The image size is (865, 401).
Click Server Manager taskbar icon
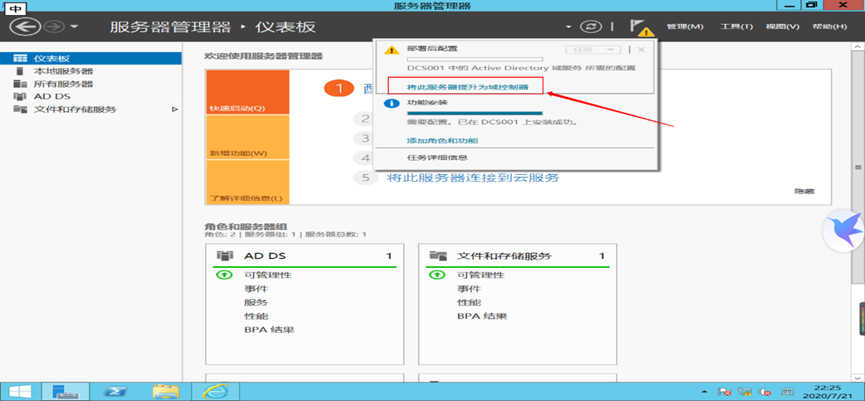pyautogui.click(x=65, y=392)
